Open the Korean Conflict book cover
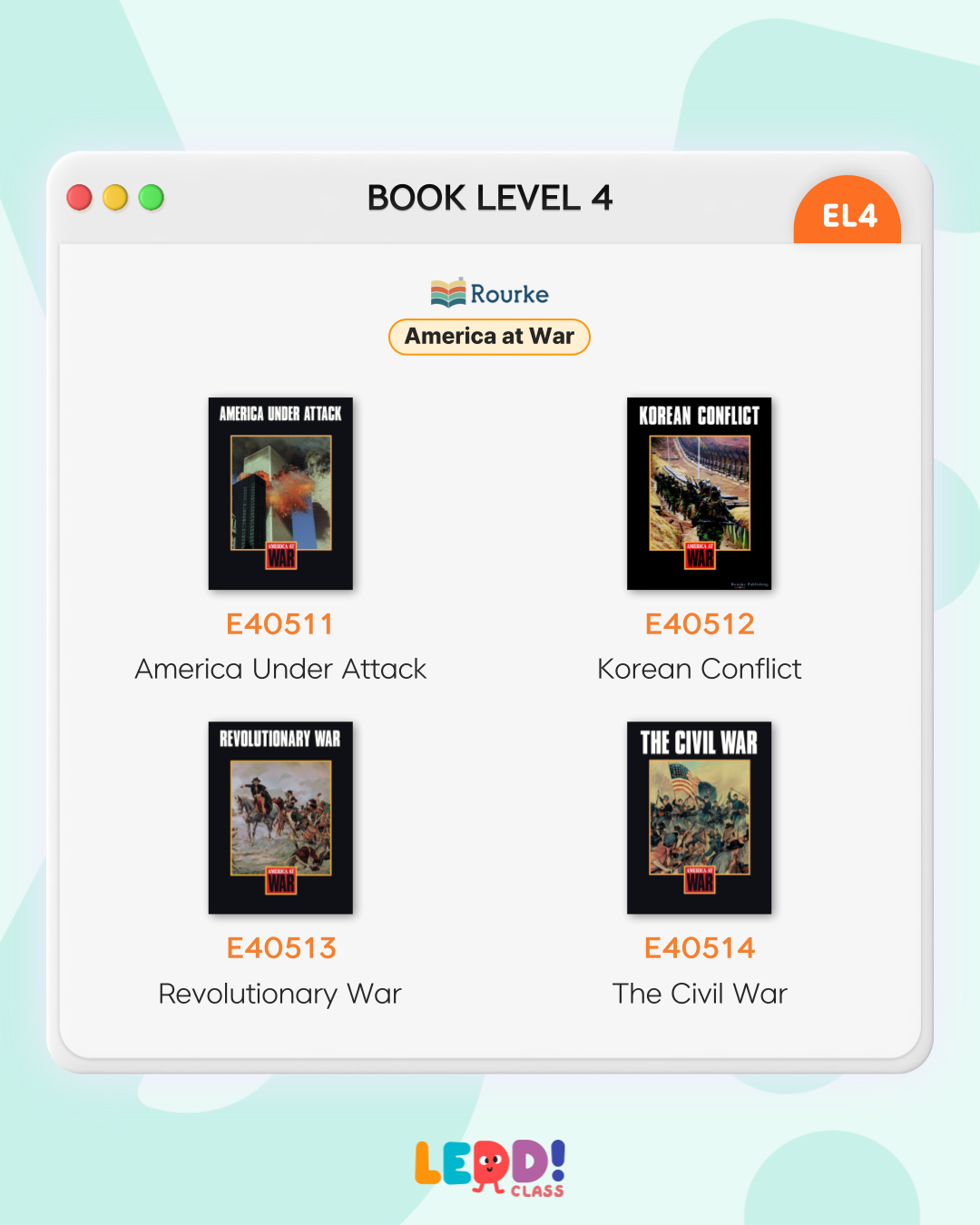Screen dimensions: 980x1225 coord(700,494)
